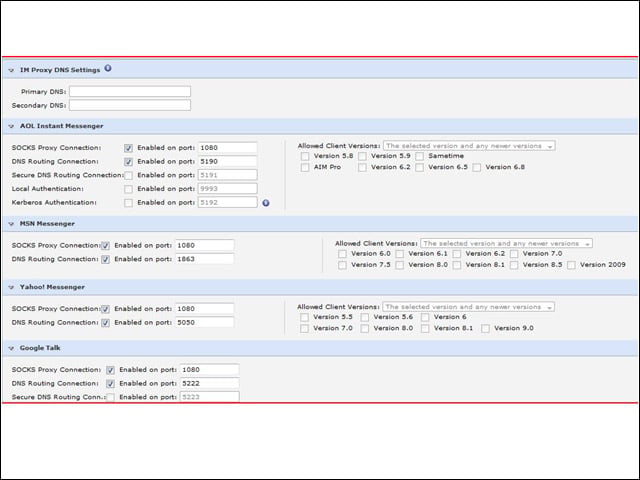Click AOL DNS Routing port field 5190
The image size is (640, 480).
pyautogui.click(x=227, y=161)
